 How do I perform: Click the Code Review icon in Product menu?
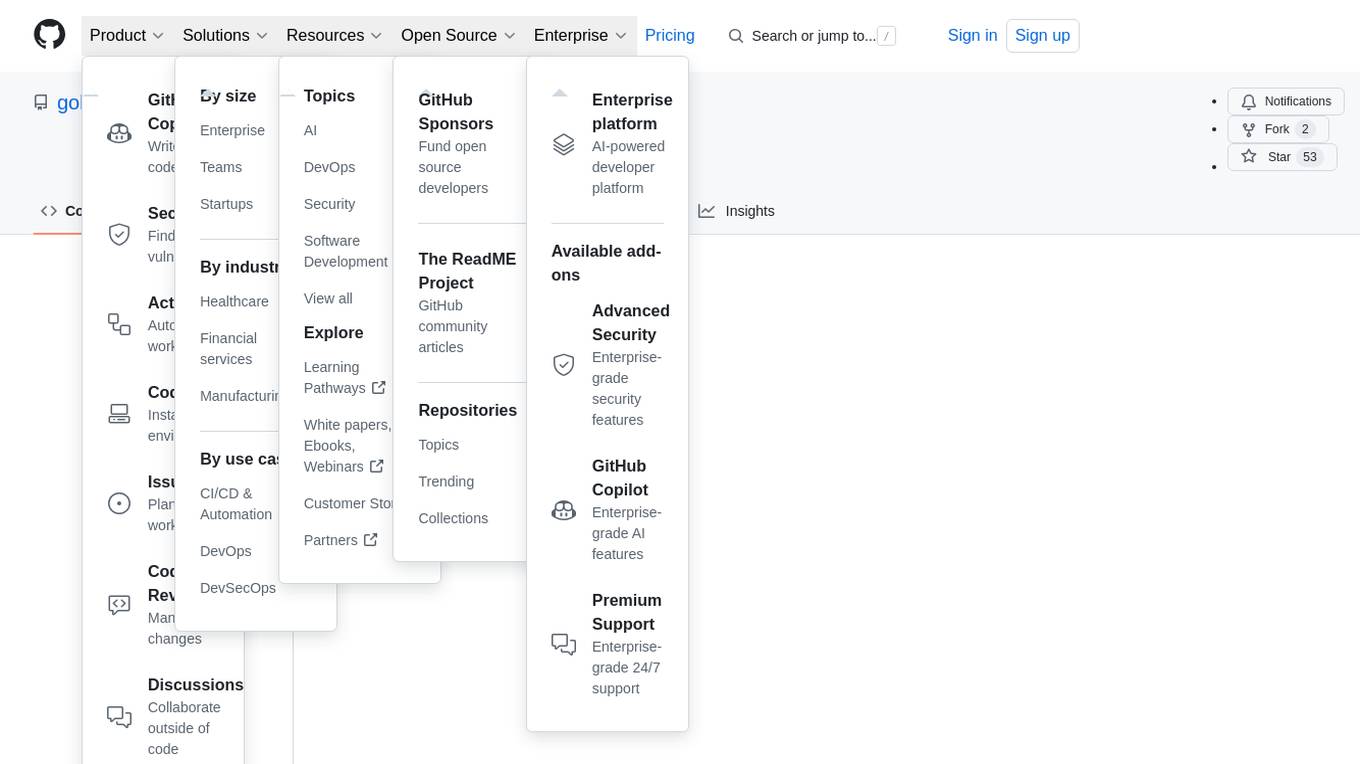point(119,604)
